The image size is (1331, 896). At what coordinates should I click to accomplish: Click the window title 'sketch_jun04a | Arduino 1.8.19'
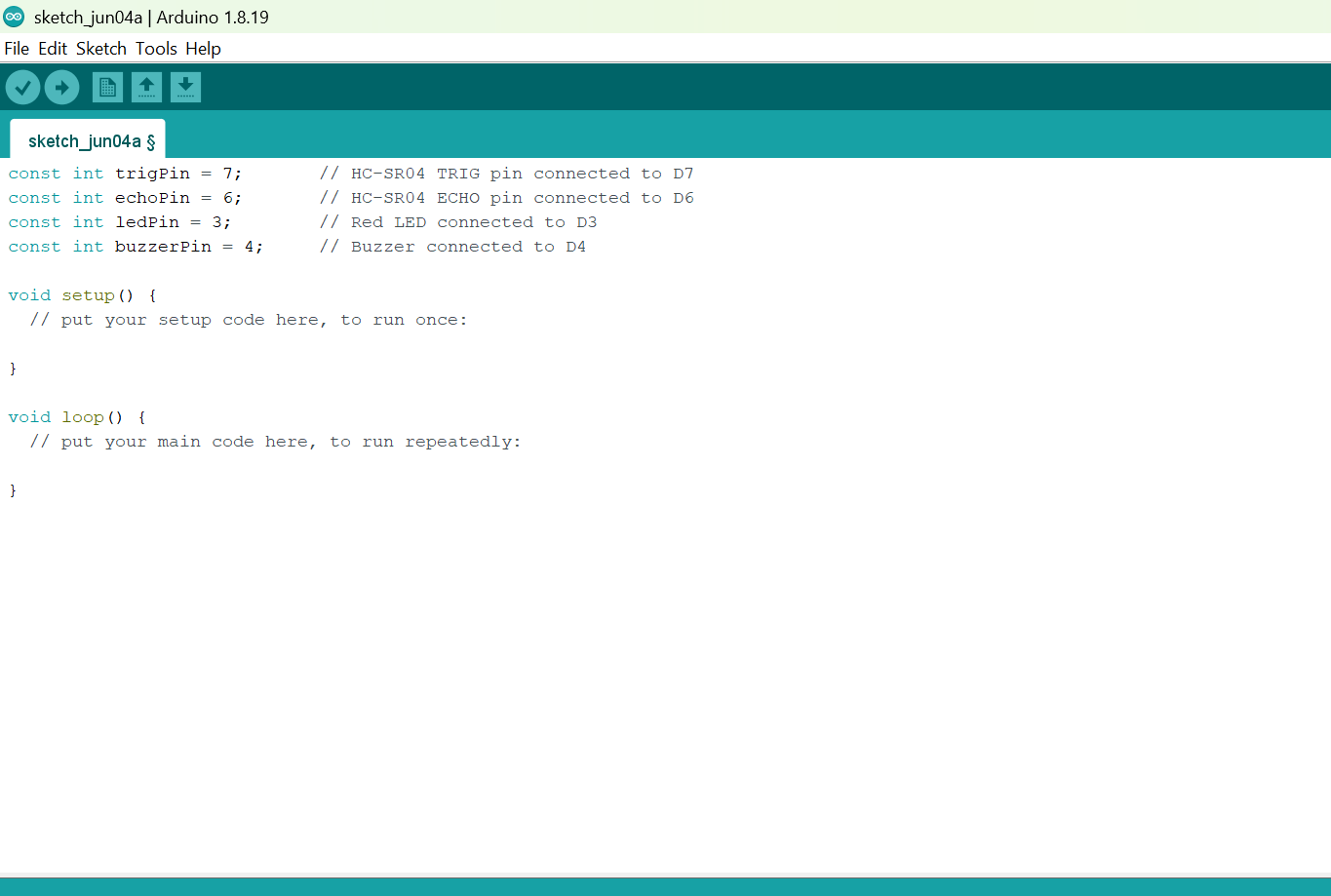[x=151, y=18]
